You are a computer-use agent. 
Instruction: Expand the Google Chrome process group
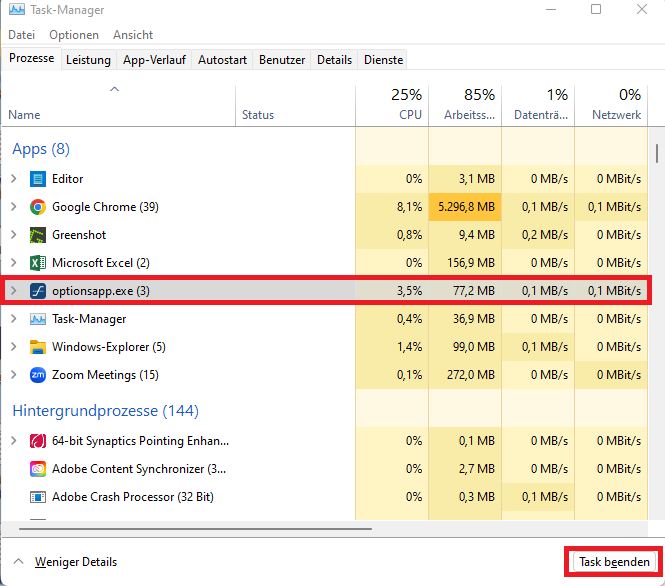pyautogui.click(x=14, y=206)
